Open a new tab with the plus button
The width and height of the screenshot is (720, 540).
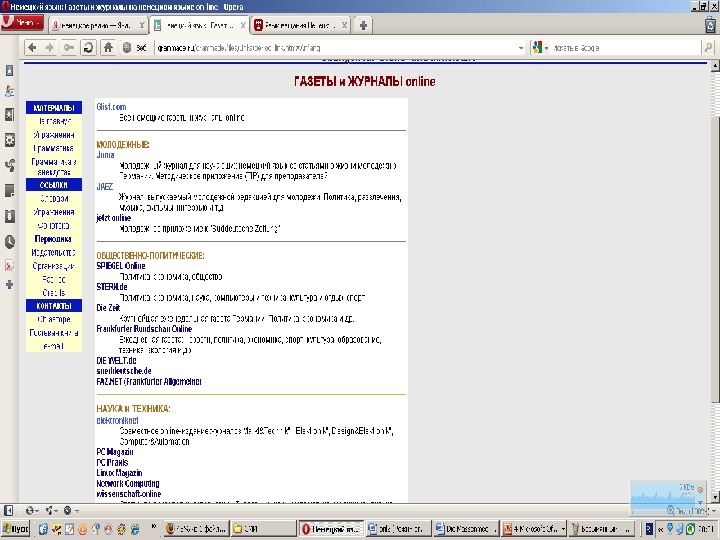click(363, 25)
